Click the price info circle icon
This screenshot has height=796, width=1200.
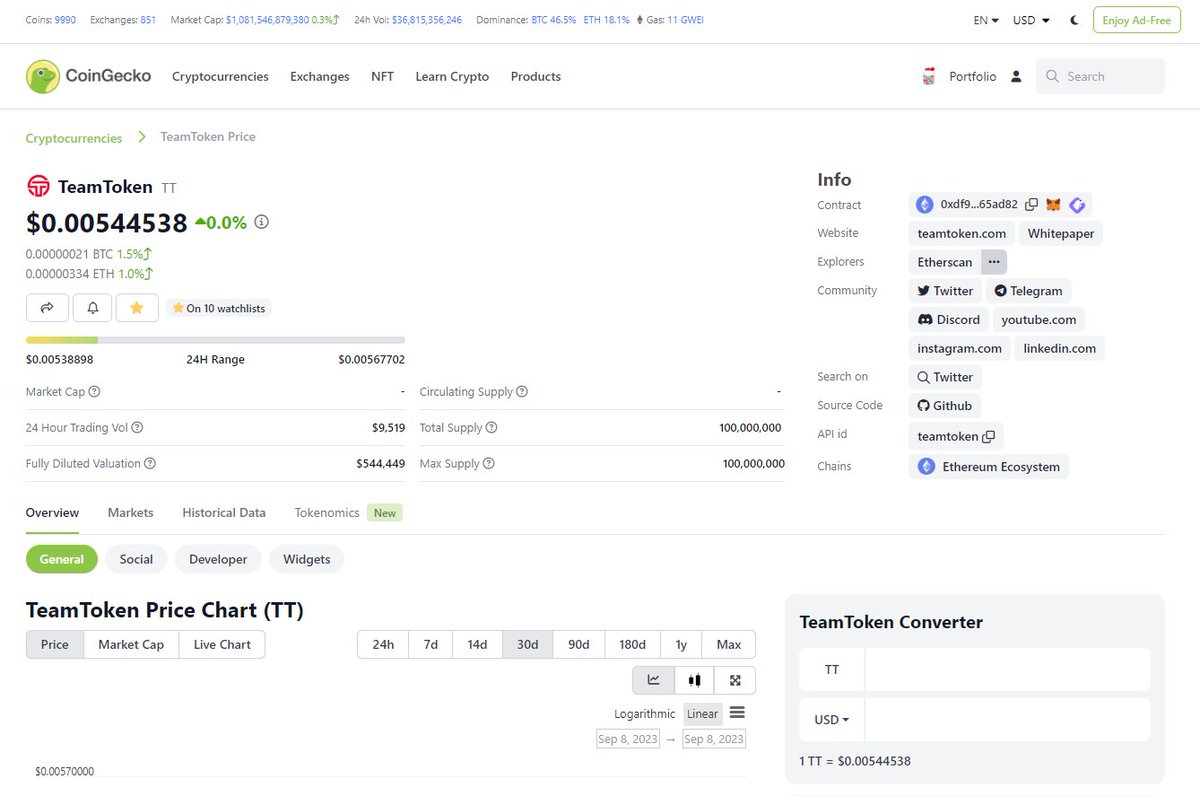point(262,222)
